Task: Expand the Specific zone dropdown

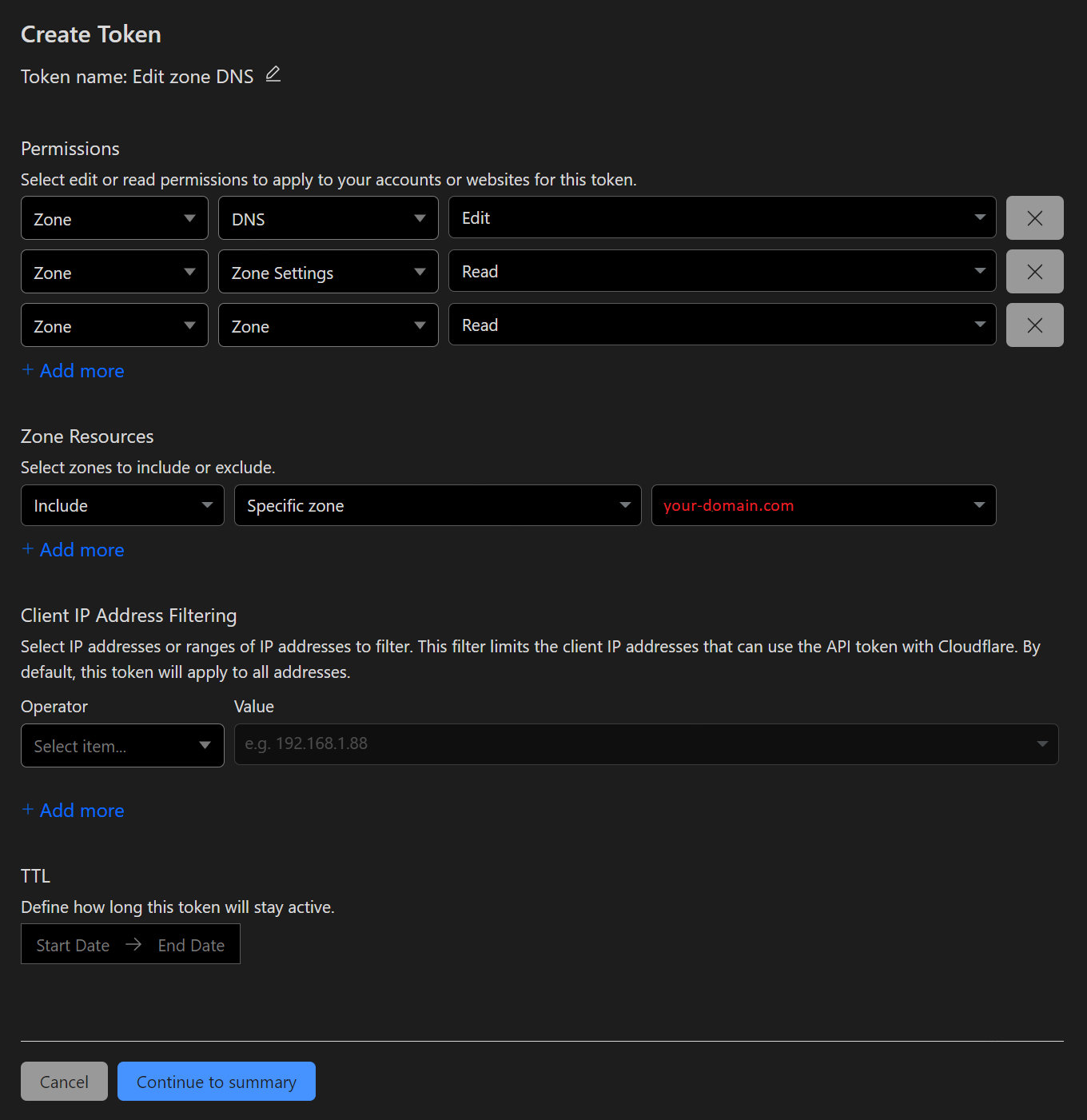Action: [437, 505]
